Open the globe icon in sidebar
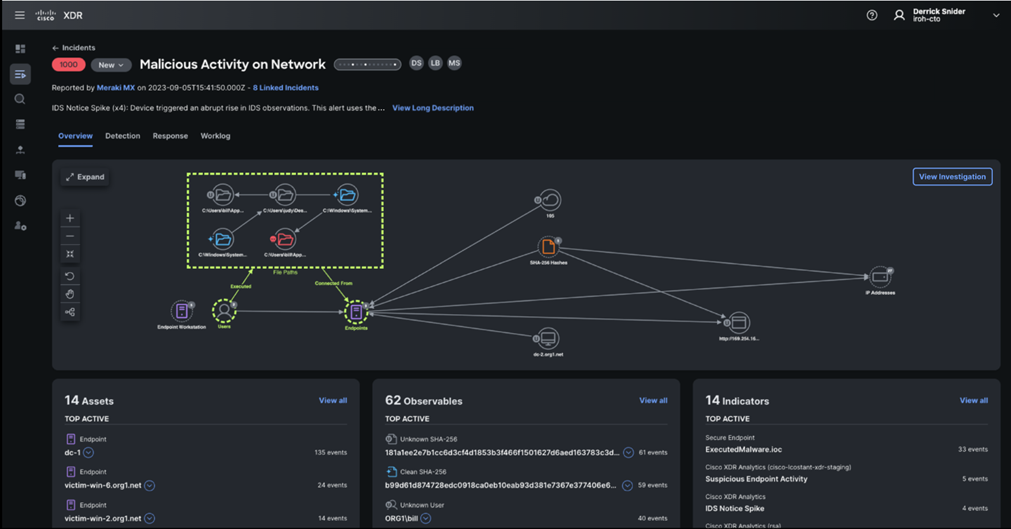Screen dimensions: 1011x529 [20, 201]
